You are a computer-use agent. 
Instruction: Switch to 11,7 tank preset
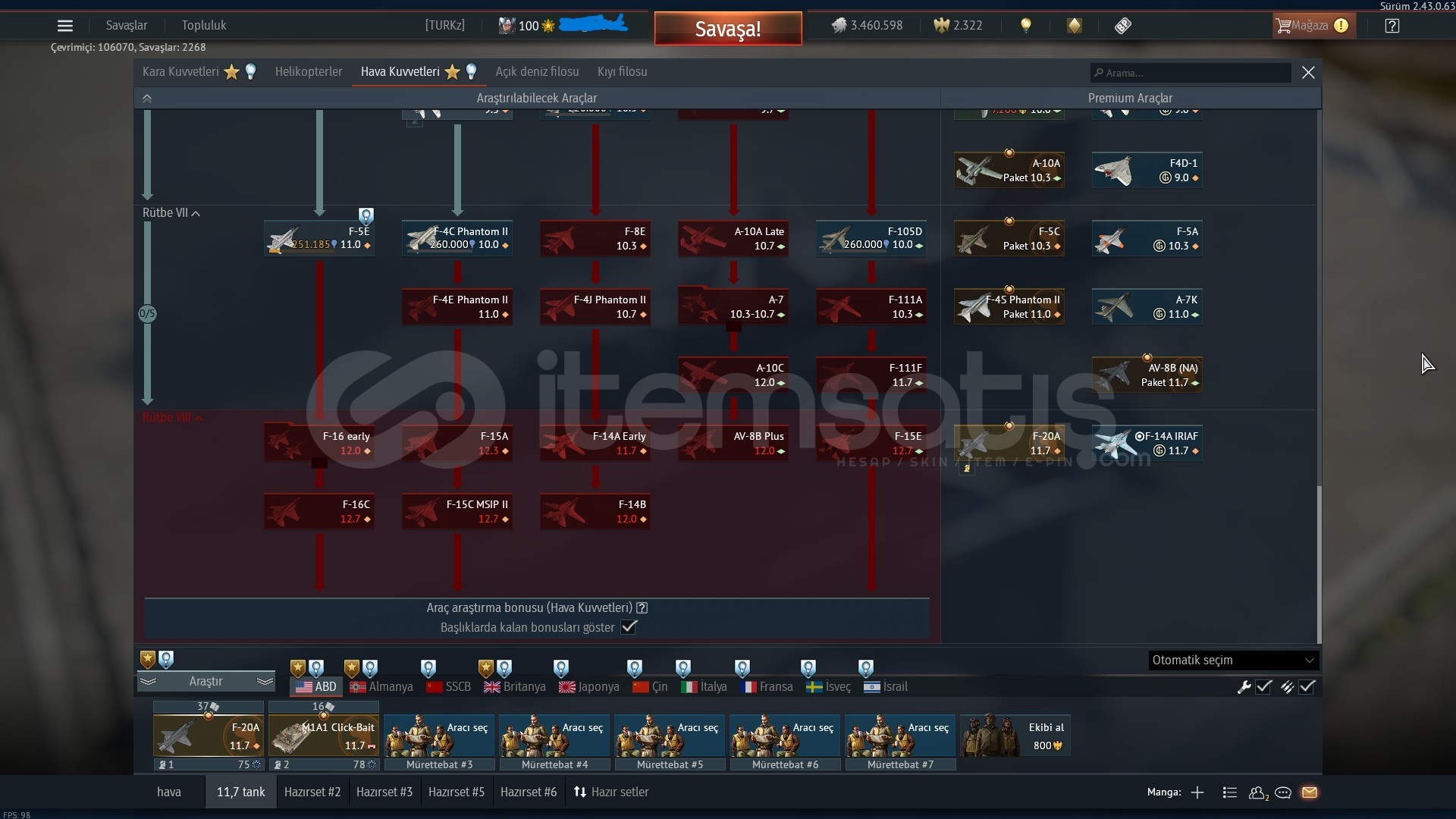click(241, 792)
